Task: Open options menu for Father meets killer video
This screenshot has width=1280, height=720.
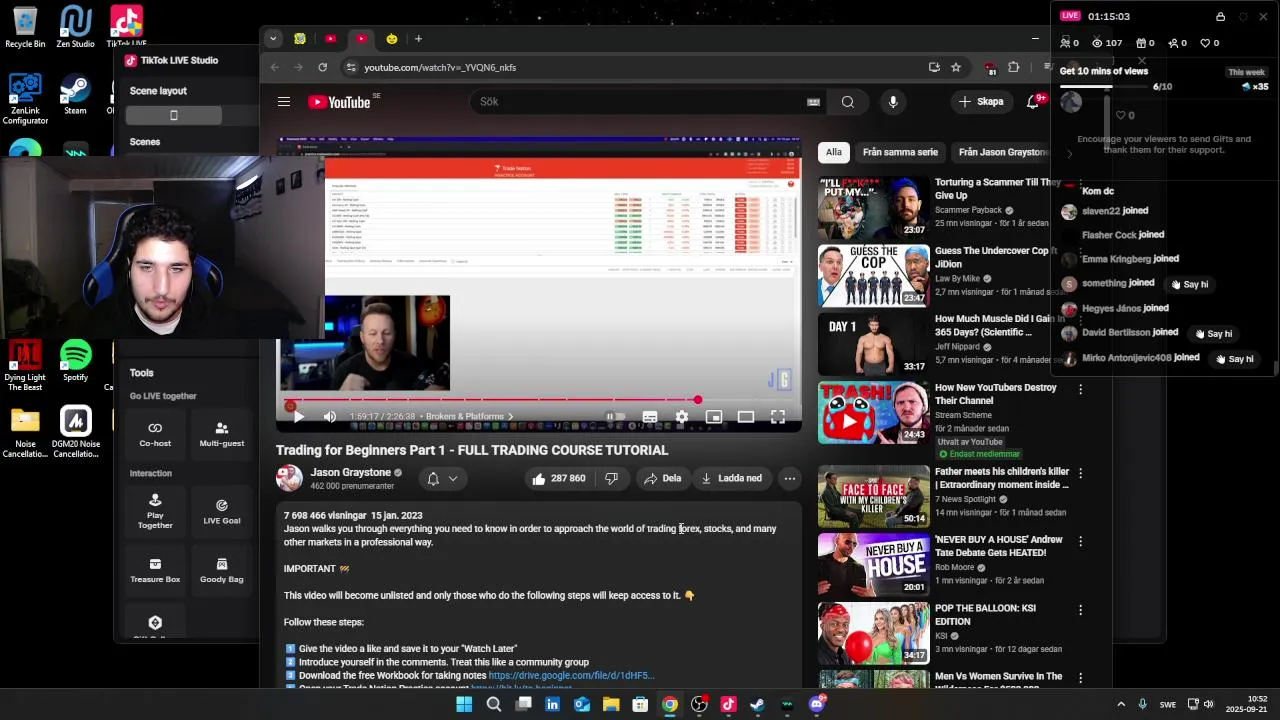Action: [x=1080, y=474]
